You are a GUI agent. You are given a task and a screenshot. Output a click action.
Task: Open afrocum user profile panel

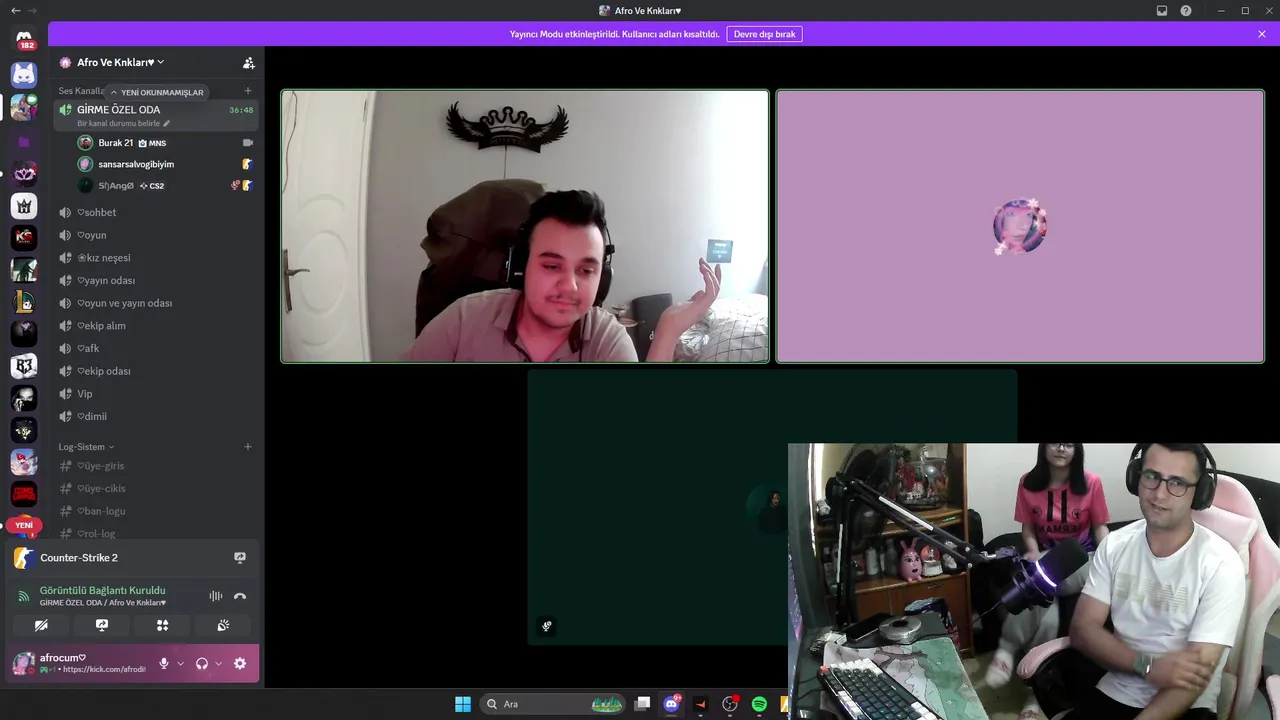click(78, 663)
